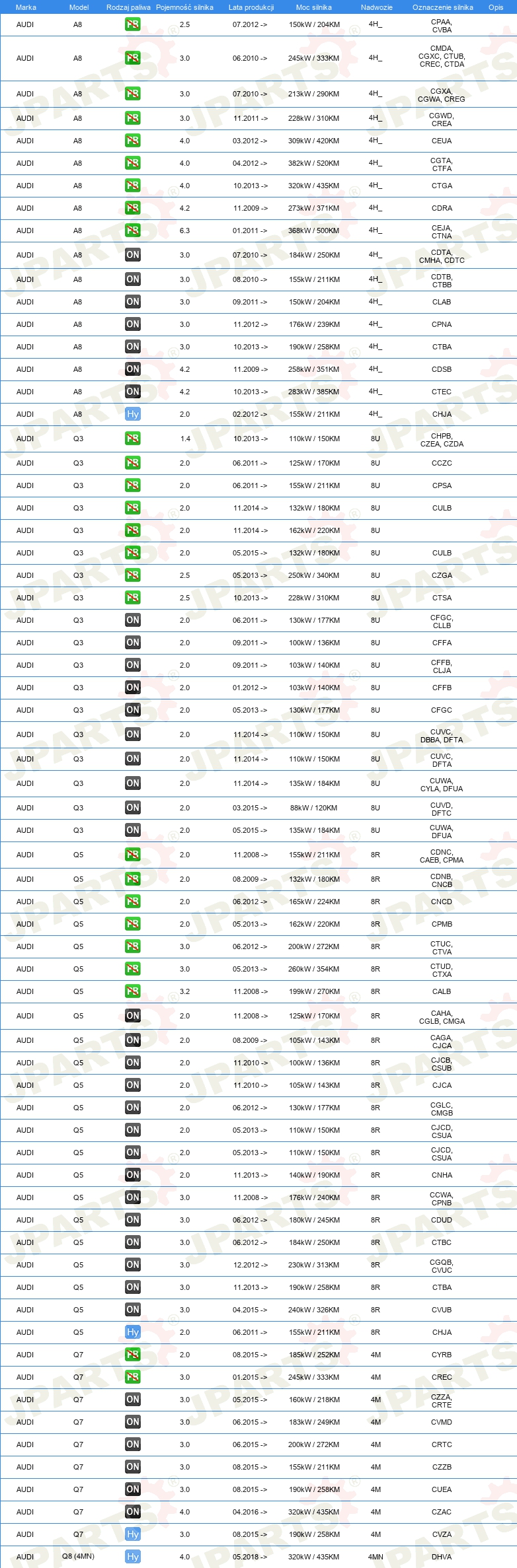Click the diesel ON icon in the Q3 88kW row
Screen dimensions: 517x1568
(133, 808)
